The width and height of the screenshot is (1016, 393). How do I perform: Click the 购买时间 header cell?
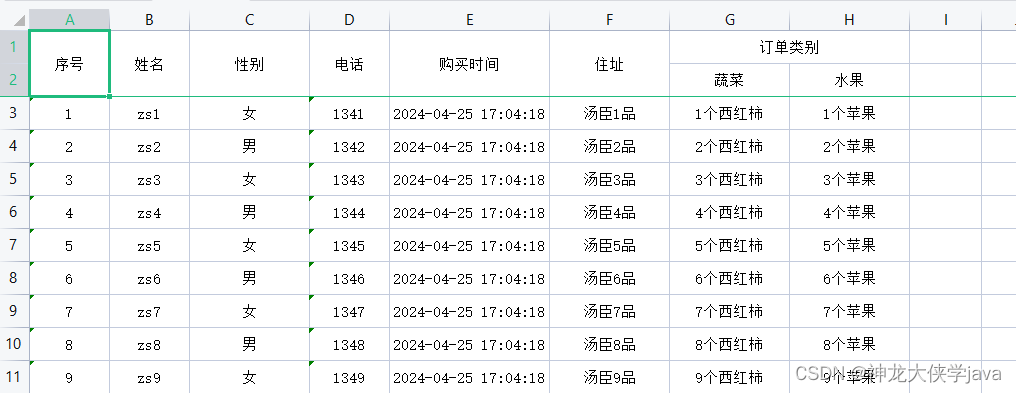[469, 64]
